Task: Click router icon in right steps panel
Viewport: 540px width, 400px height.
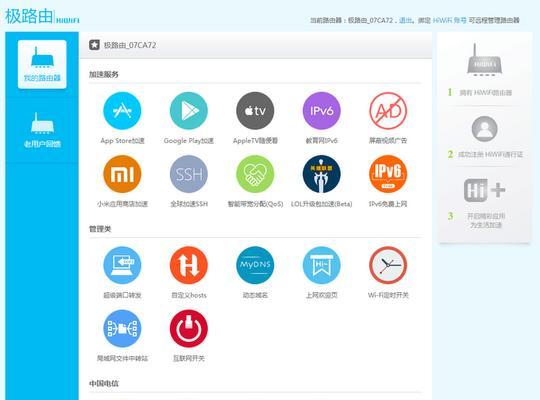Action: point(484,60)
